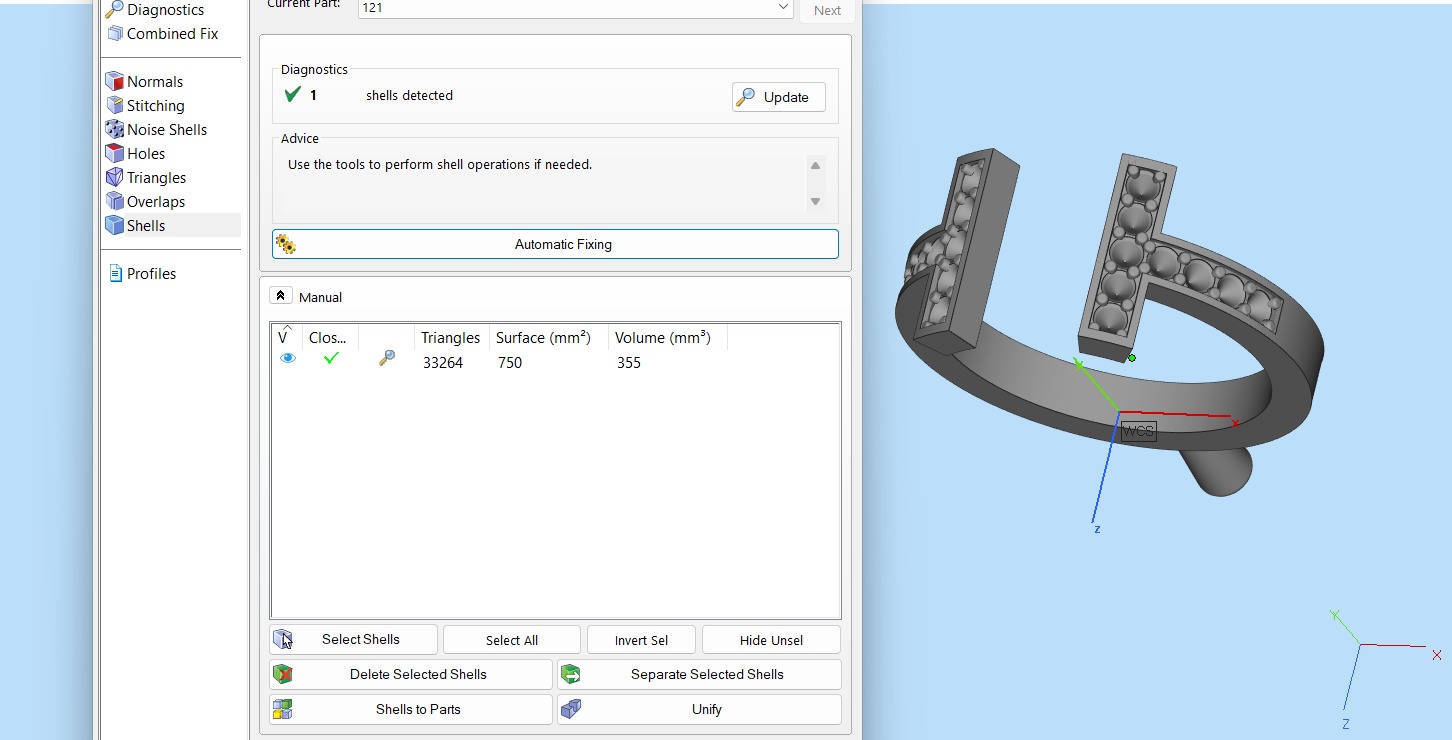
Task: Click the Shells to Parts colored cubes icon
Action: coord(283,709)
